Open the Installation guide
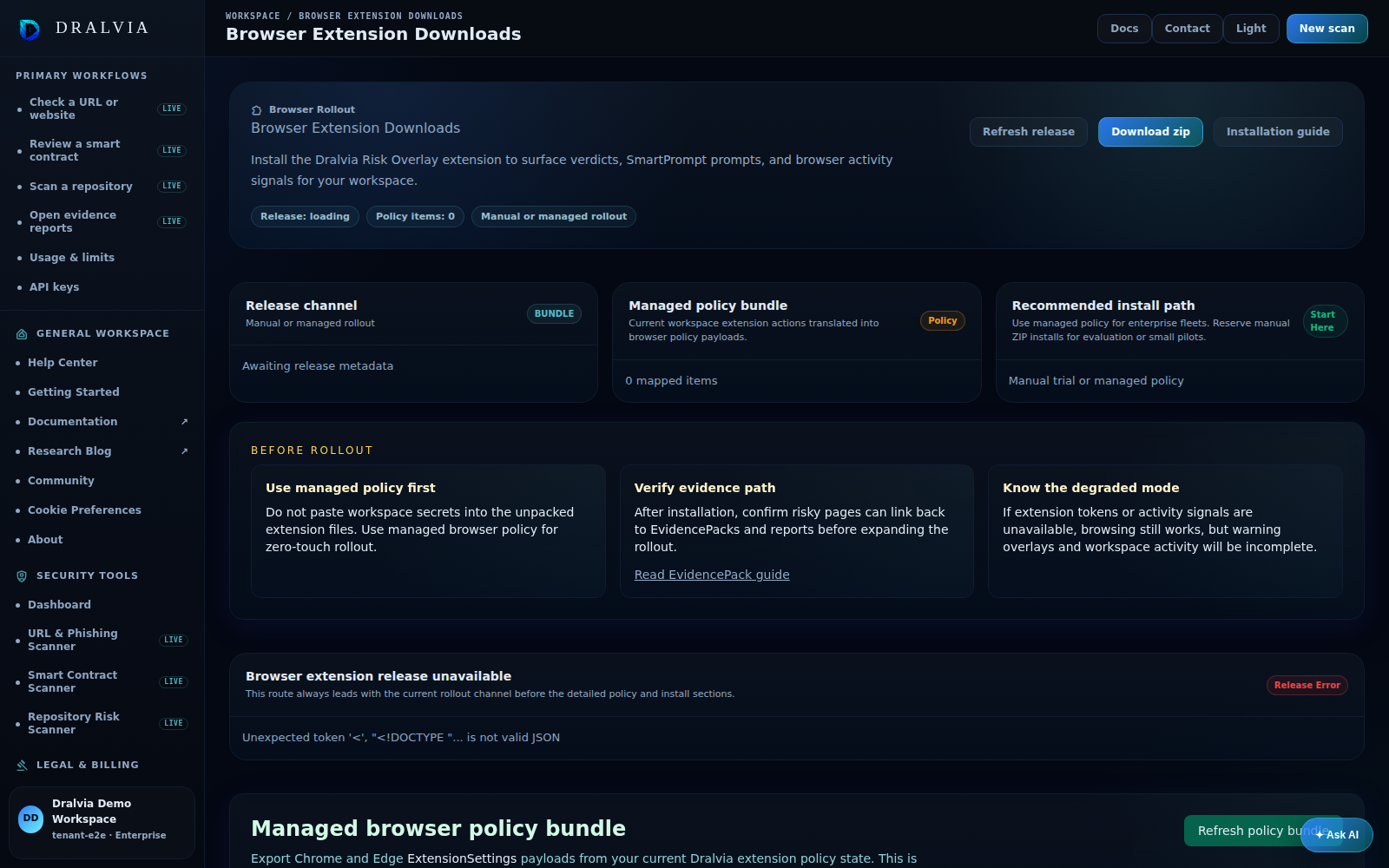Viewport: 1389px width, 868px height. point(1278,132)
